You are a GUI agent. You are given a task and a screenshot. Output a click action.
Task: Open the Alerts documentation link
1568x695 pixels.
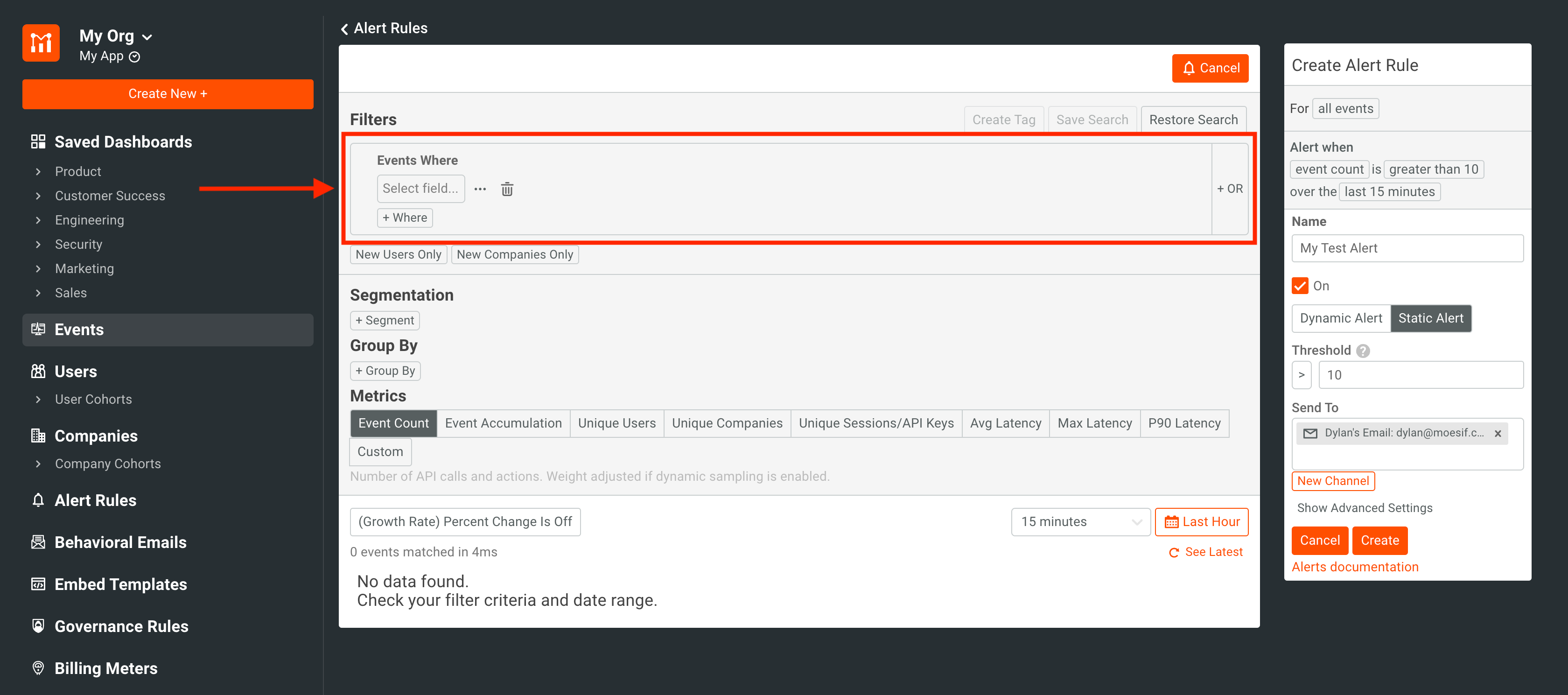[x=1355, y=566]
